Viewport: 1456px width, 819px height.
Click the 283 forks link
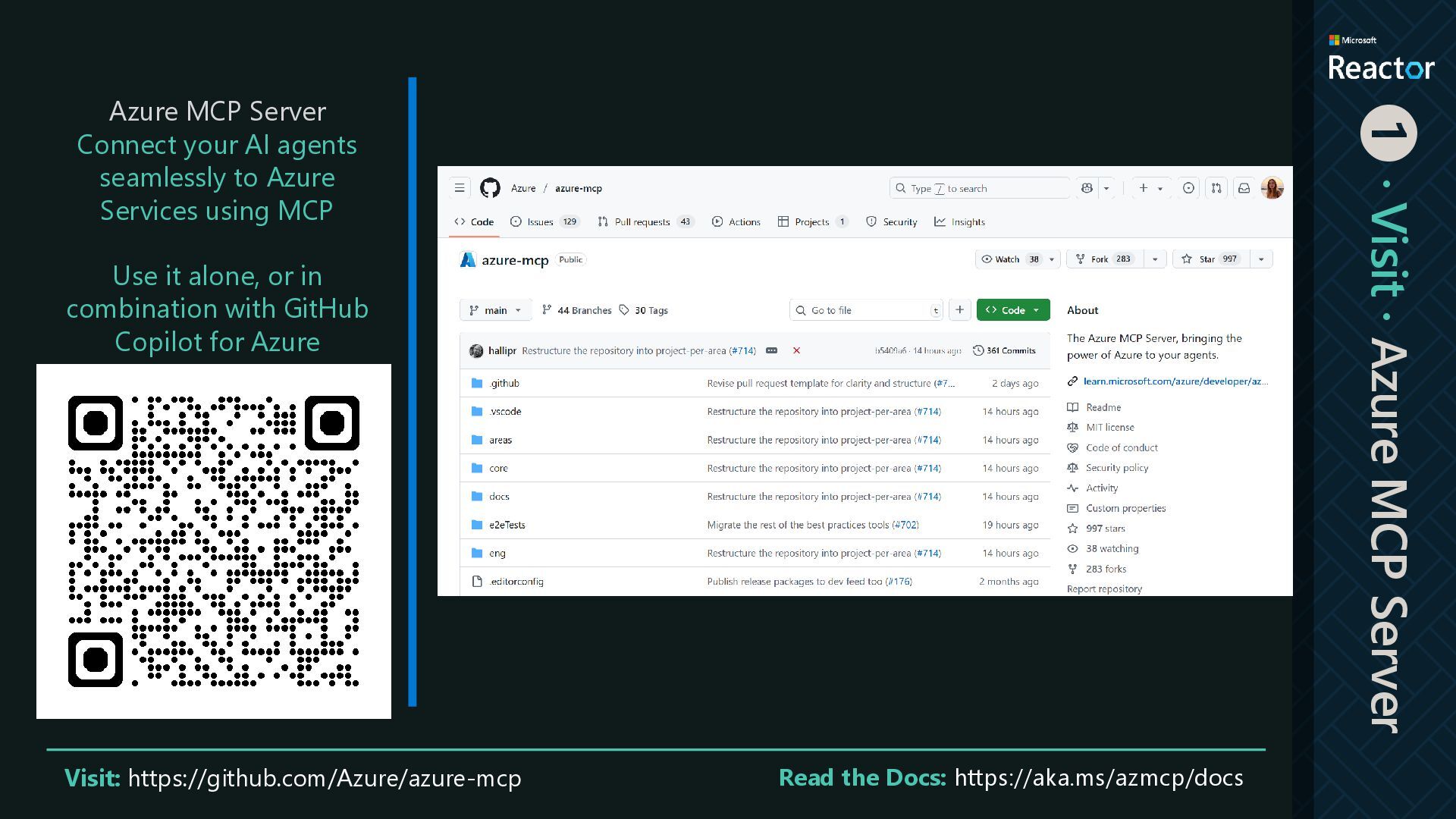coord(1106,569)
